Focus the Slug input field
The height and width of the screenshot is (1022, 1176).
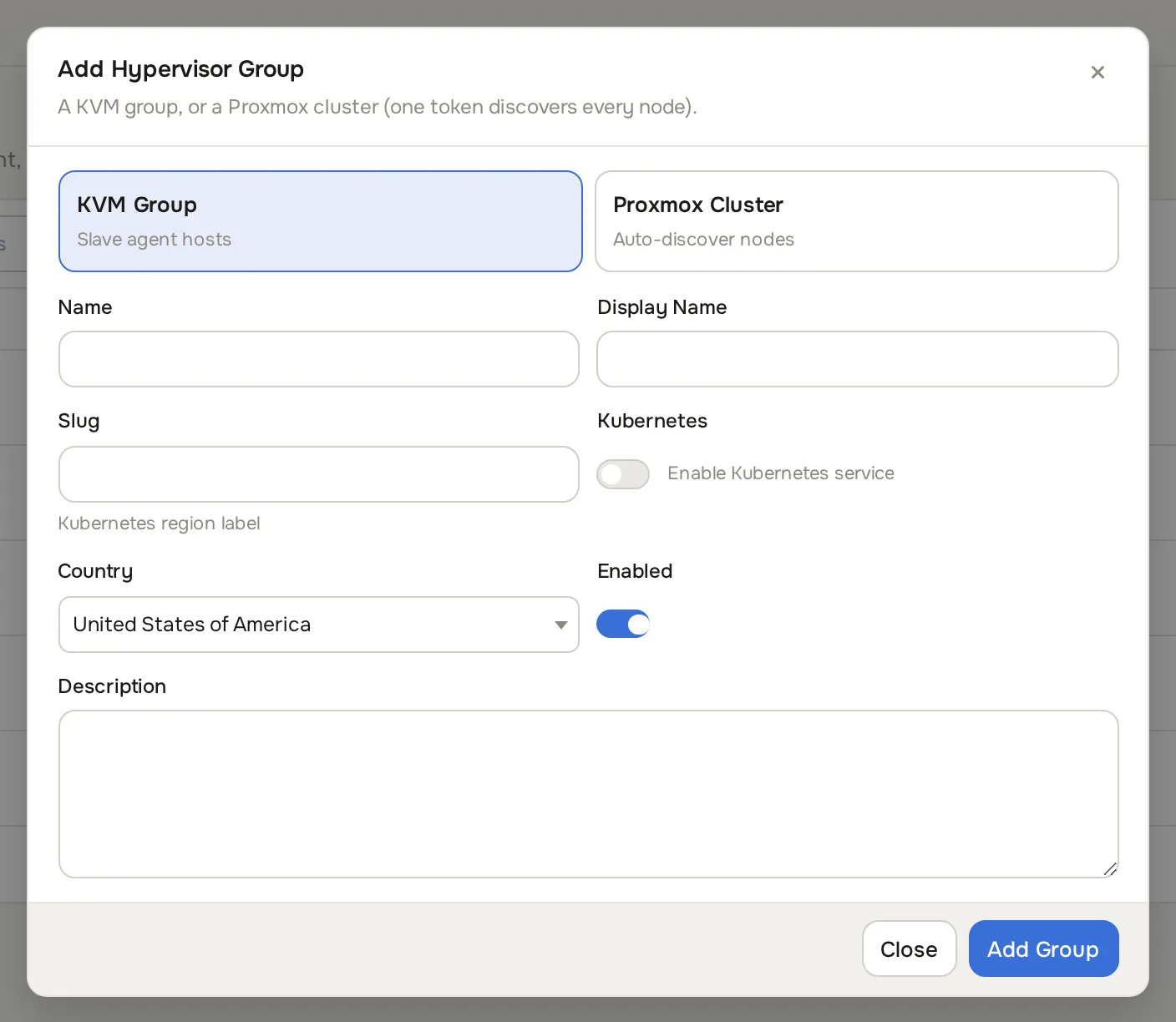(x=319, y=474)
